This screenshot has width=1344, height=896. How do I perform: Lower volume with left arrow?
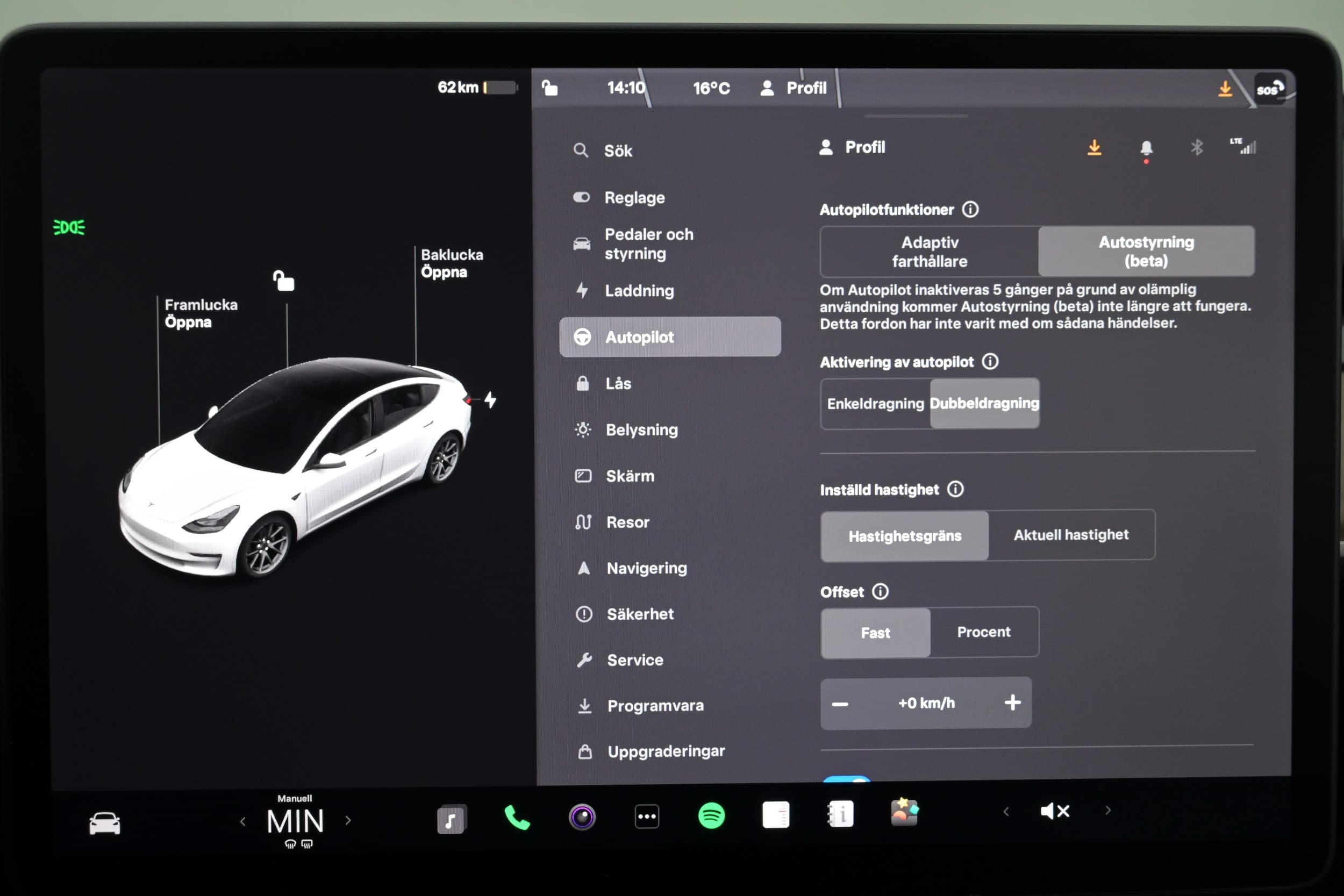1006,812
